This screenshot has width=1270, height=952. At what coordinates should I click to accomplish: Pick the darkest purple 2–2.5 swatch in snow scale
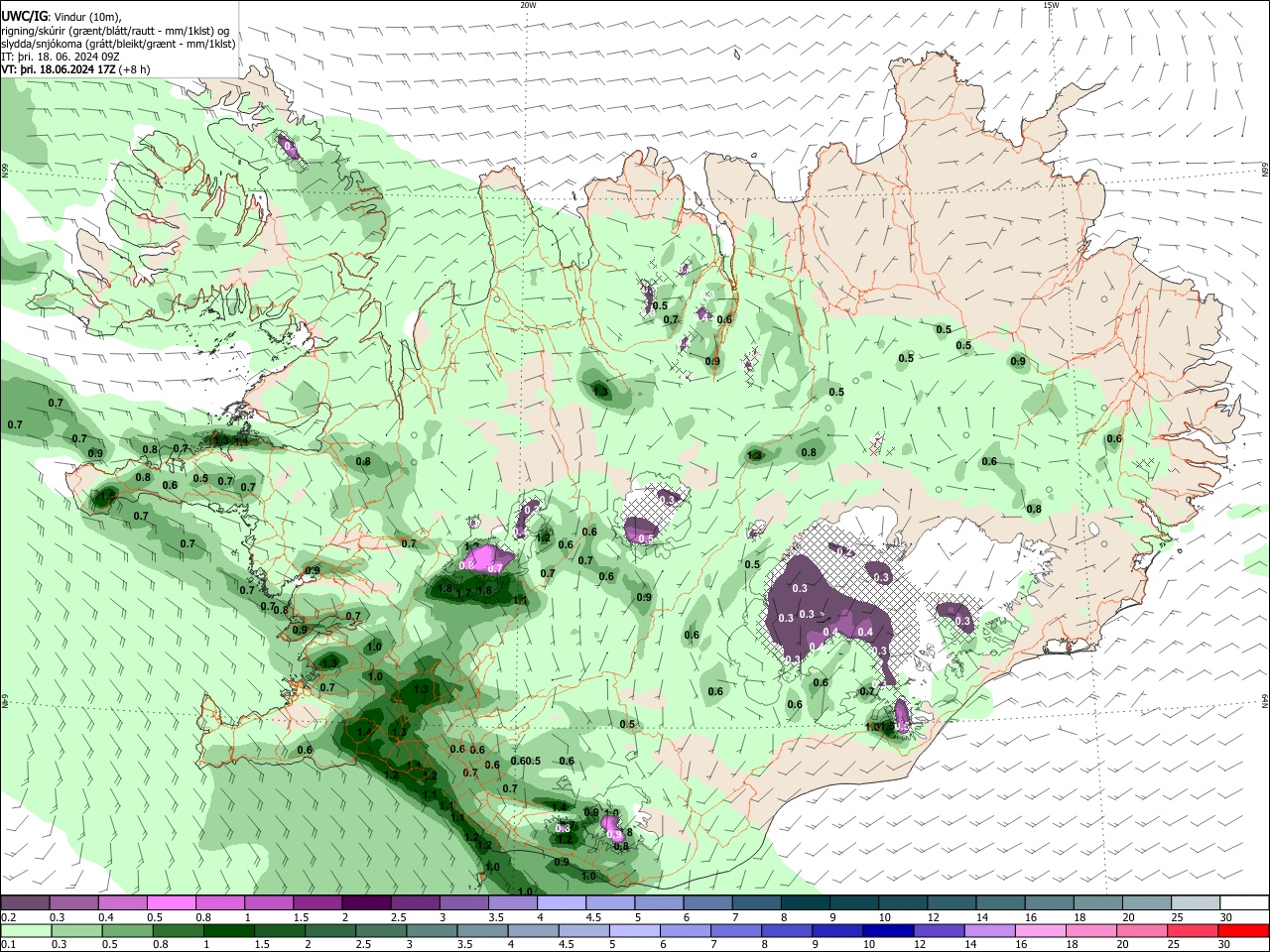click(x=366, y=902)
